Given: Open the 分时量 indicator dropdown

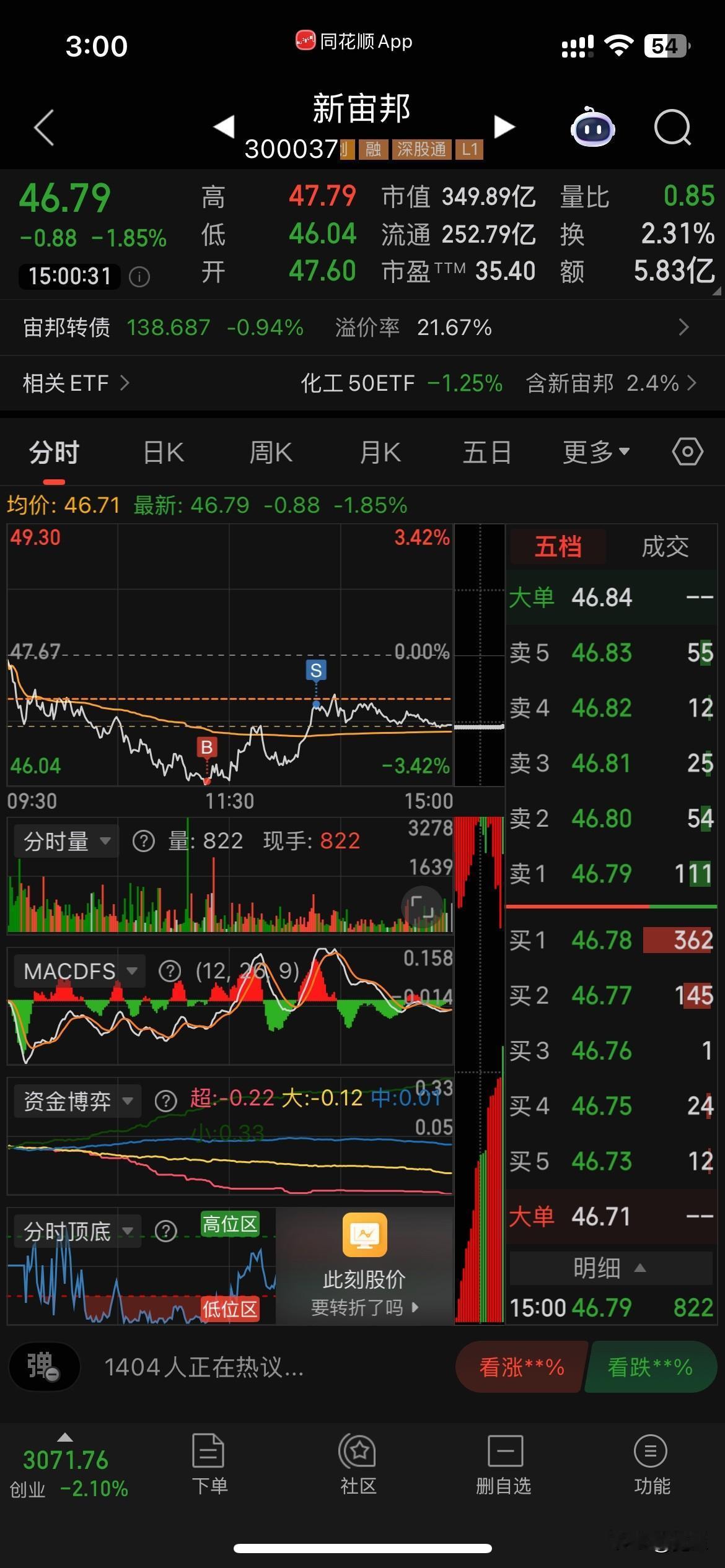Looking at the screenshot, I should pyautogui.click(x=66, y=841).
